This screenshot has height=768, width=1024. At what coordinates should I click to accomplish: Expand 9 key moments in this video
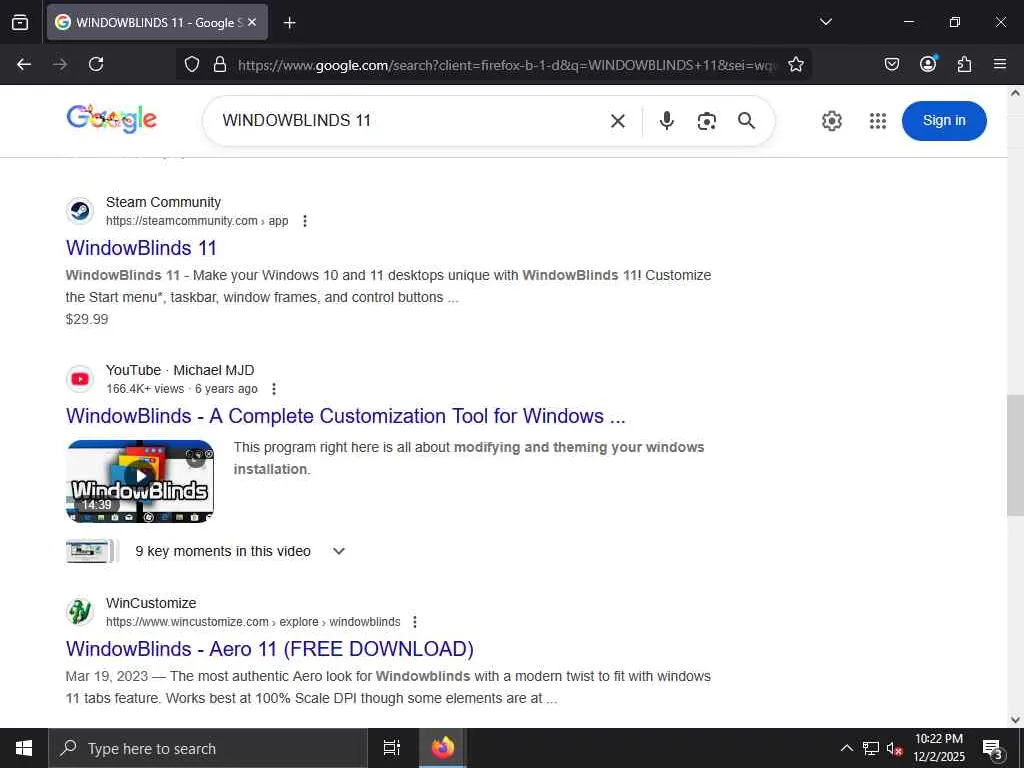coord(338,551)
